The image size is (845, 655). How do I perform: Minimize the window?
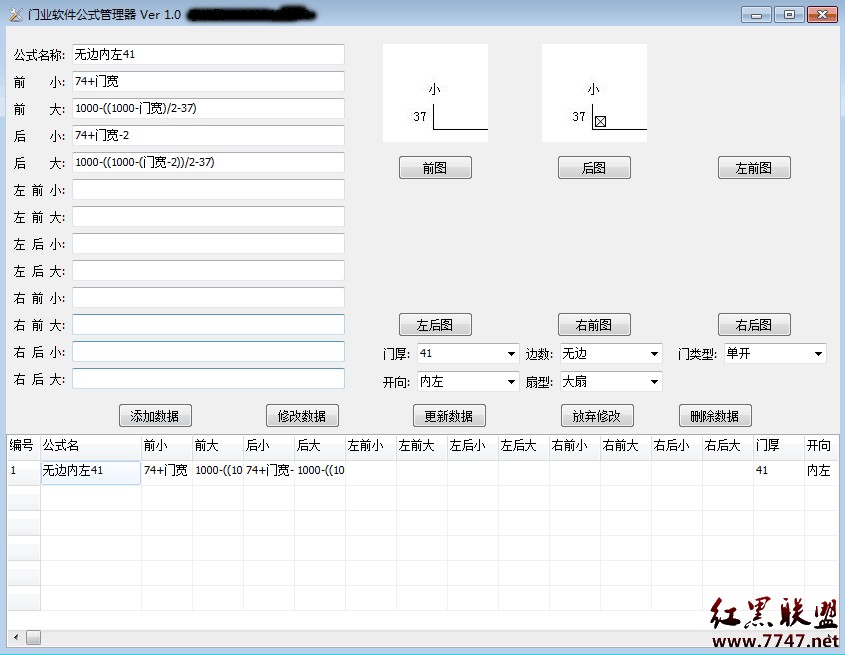pyautogui.click(x=757, y=15)
